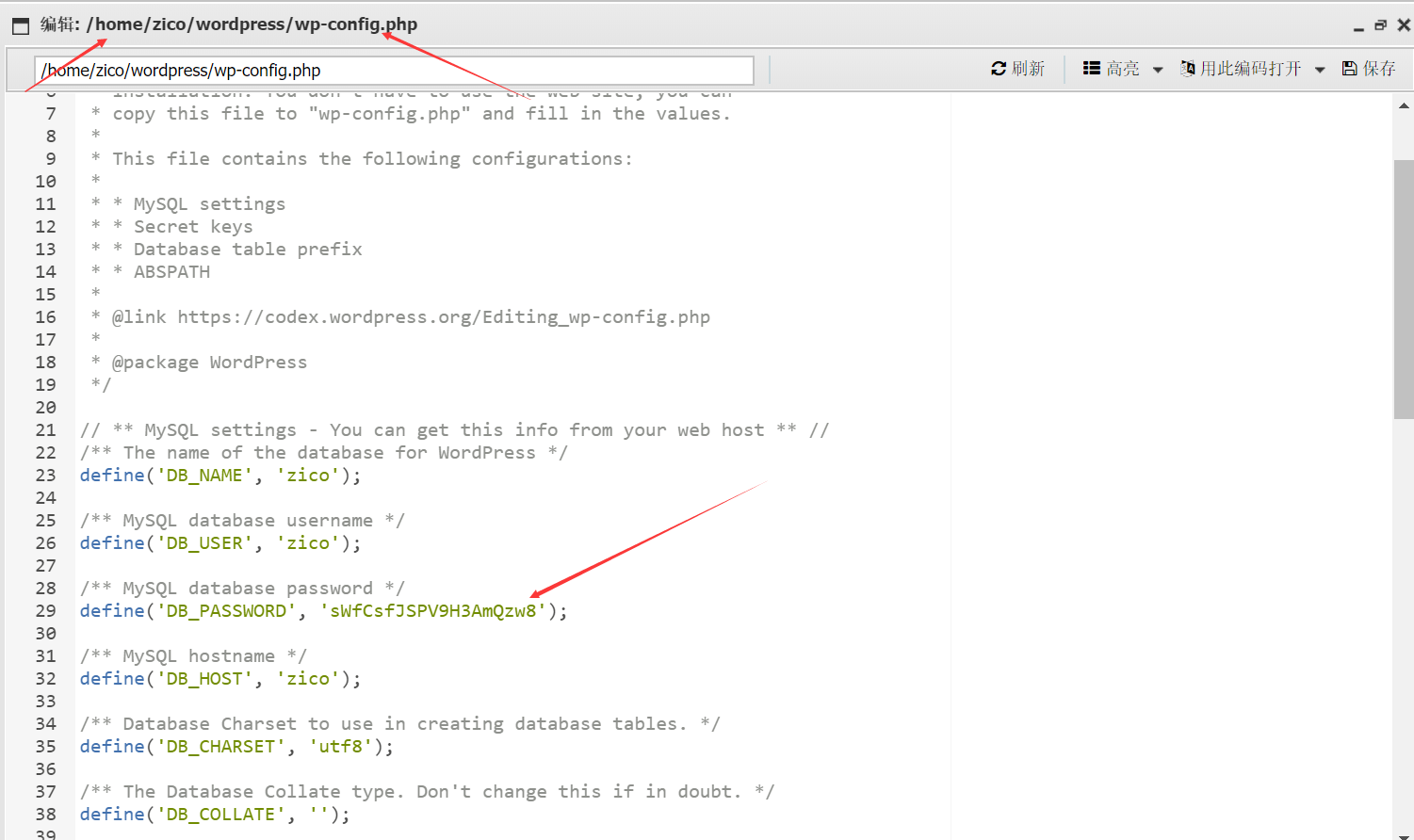Click the 'DB_HOST' define line
The height and width of the screenshot is (840, 1414).
click(x=220, y=679)
